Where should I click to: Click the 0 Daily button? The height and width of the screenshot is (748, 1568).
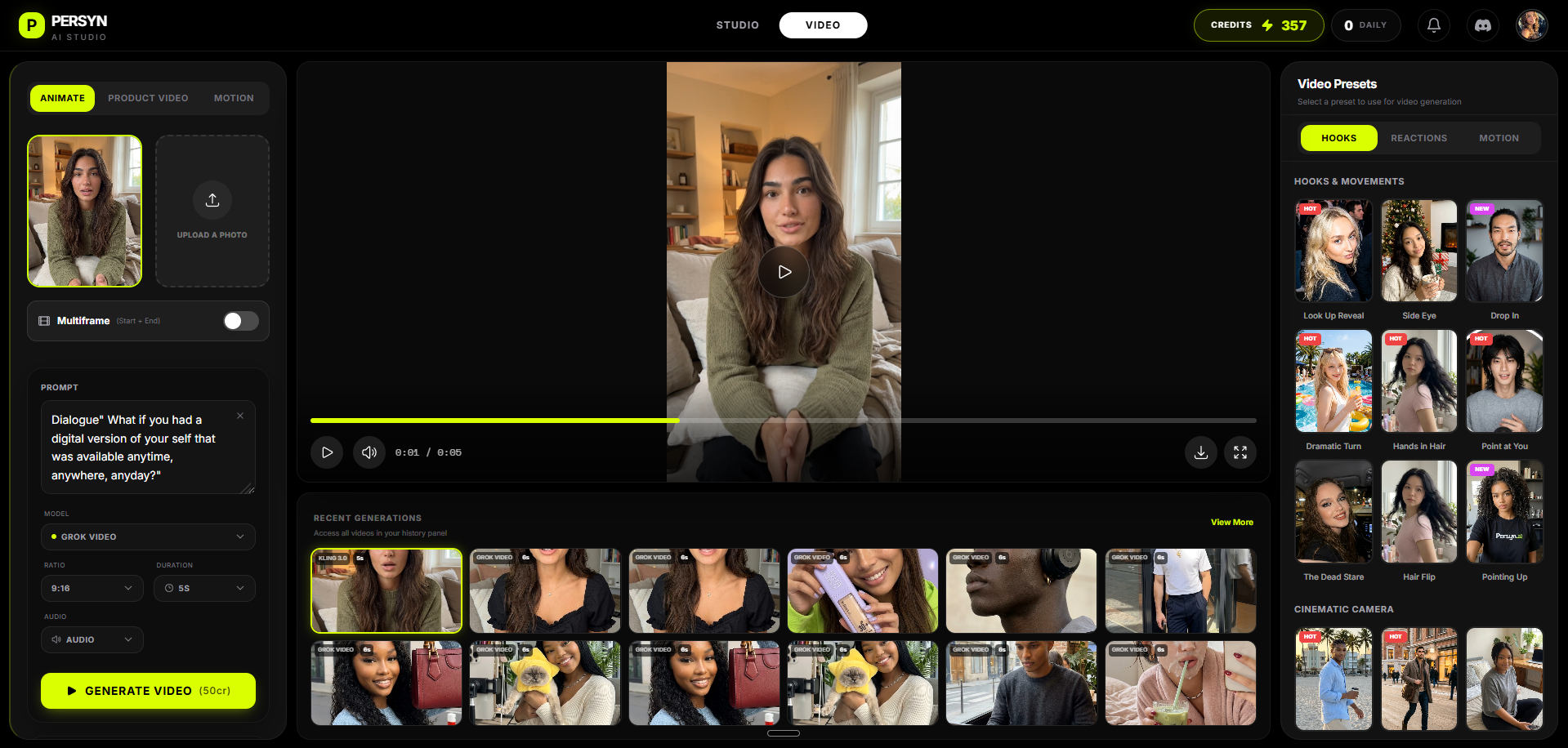coord(1365,25)
